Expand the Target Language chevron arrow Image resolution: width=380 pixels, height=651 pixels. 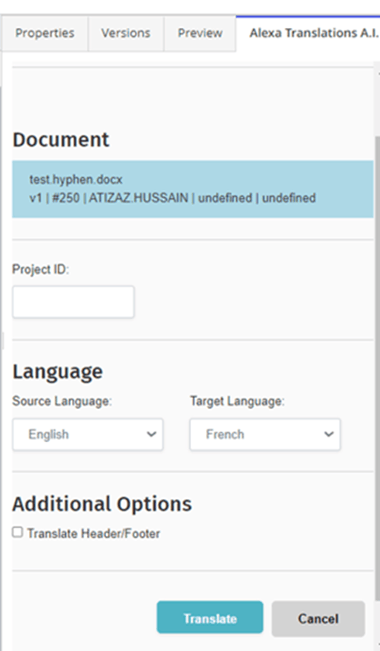coord(329,434)
